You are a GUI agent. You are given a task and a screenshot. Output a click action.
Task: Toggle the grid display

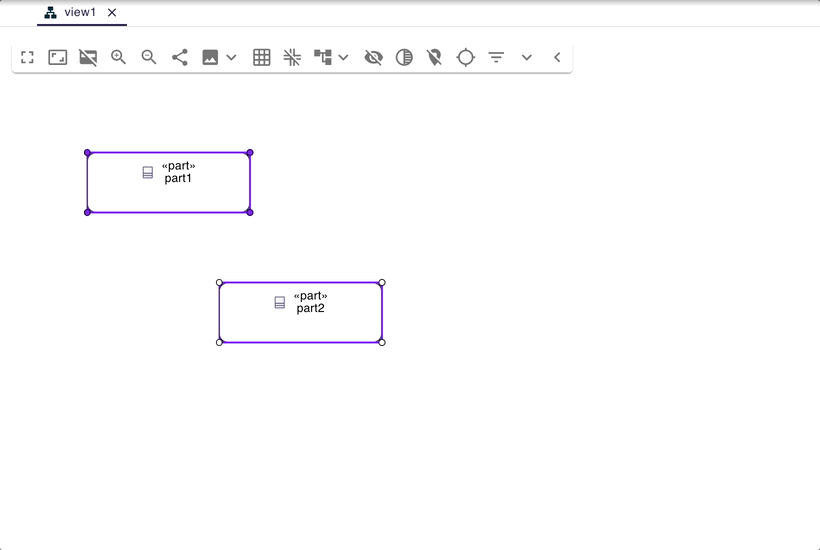coord(262,58)
